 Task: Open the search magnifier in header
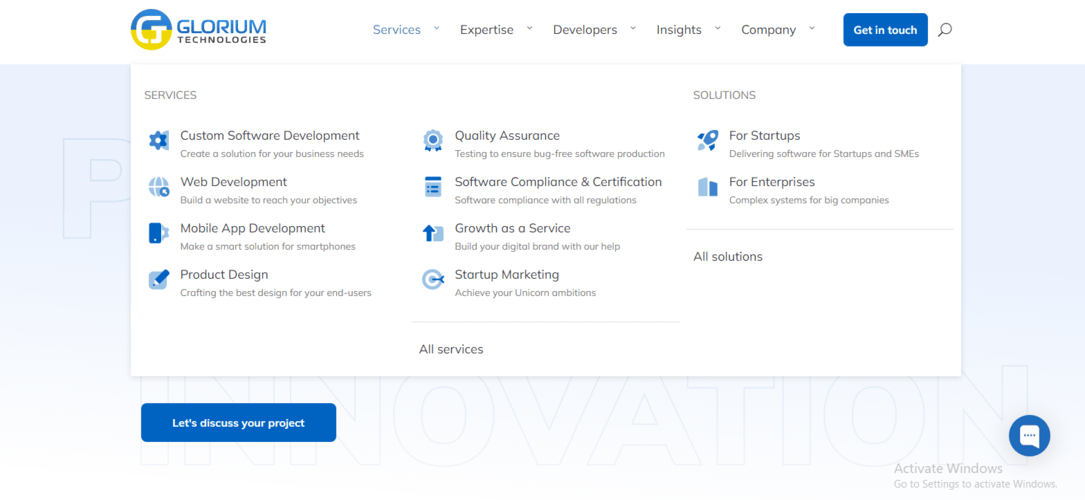pos(945,30)
